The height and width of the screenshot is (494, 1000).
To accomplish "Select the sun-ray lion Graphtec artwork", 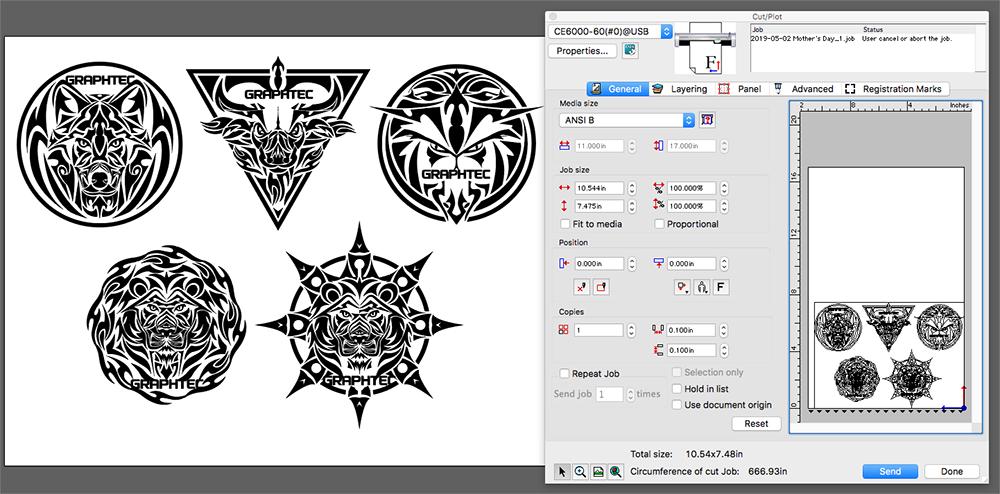I will coord(359,324).
